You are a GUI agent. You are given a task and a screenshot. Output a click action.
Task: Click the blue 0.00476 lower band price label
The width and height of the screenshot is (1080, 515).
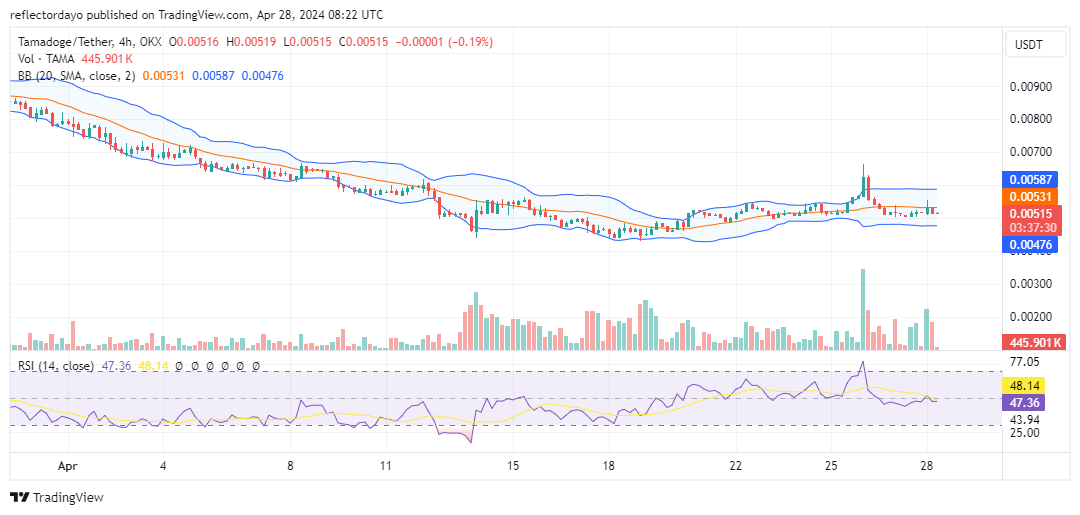pos(1030,243)
